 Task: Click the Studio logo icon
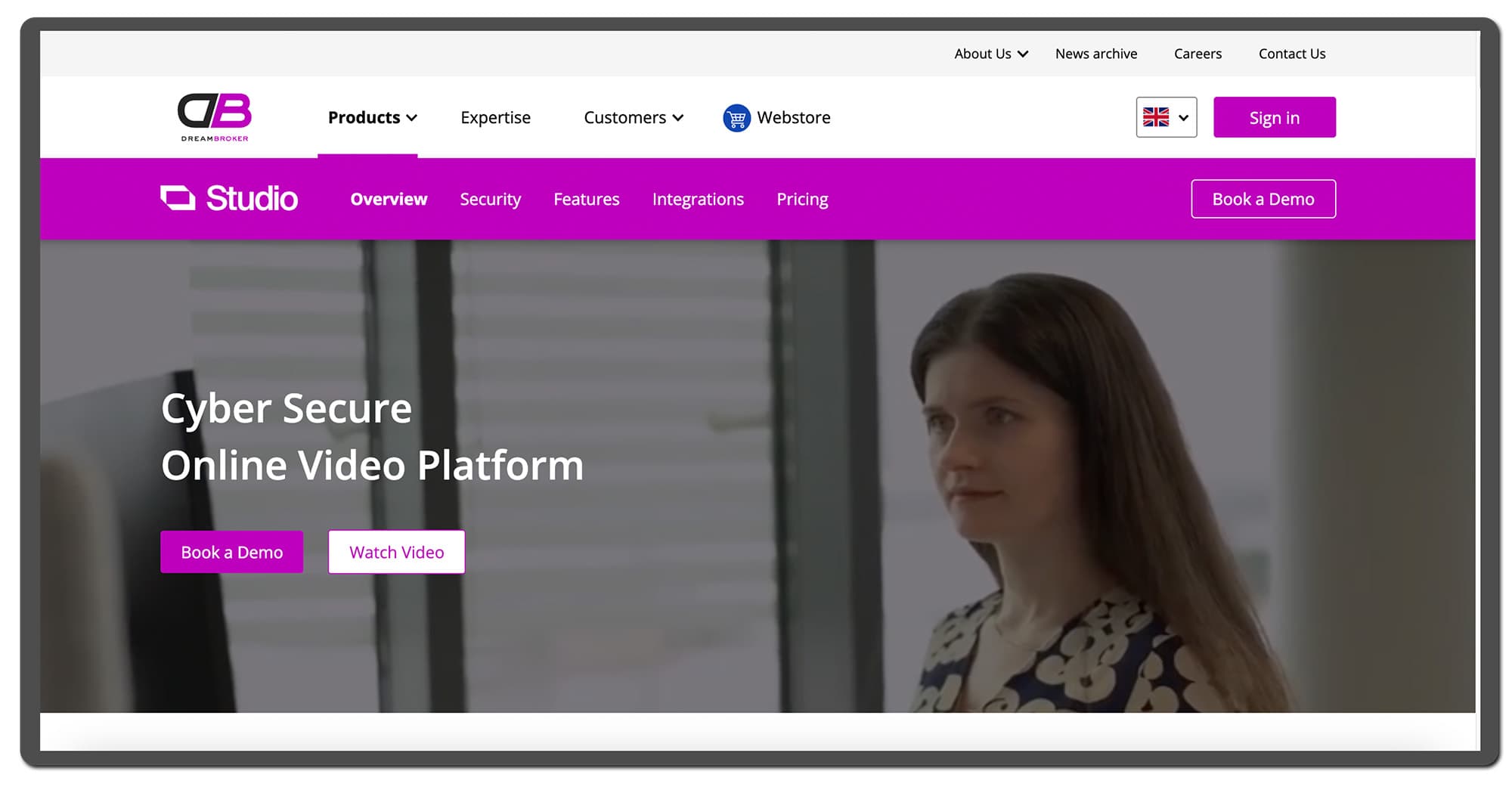point(178,198)
